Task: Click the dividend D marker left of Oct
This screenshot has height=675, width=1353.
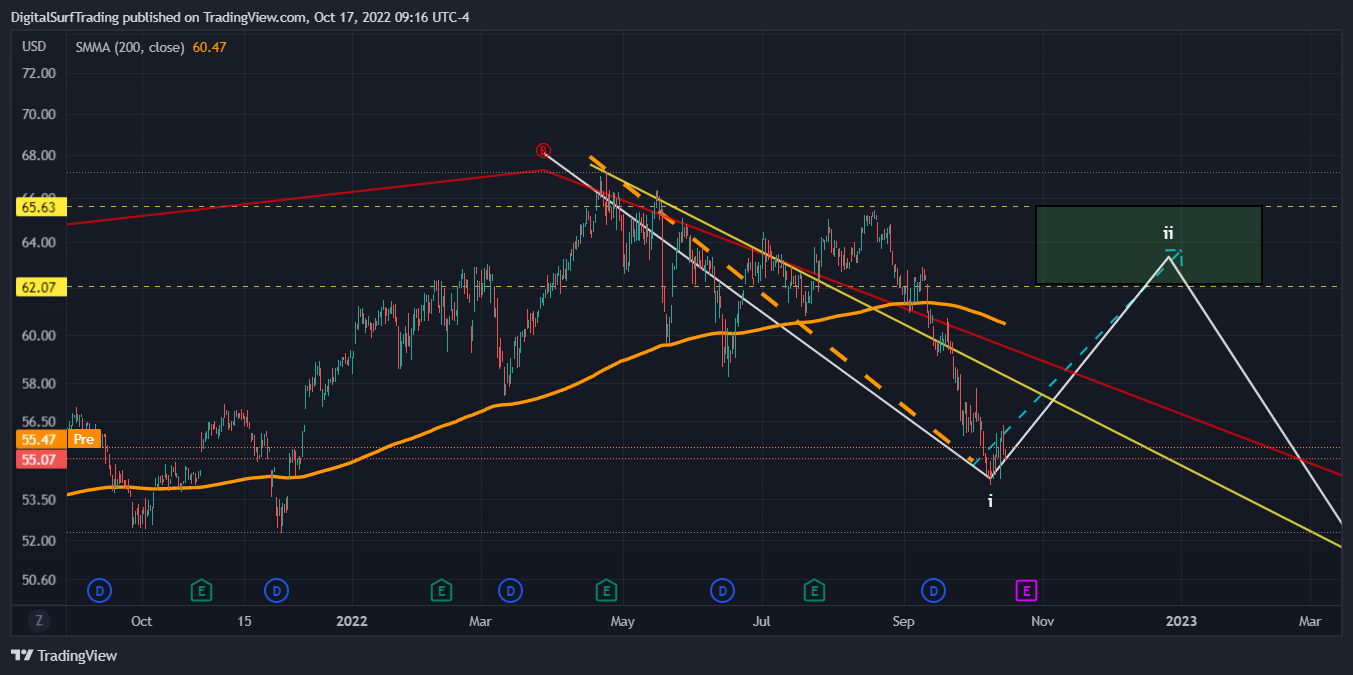Action: [99, 591]
